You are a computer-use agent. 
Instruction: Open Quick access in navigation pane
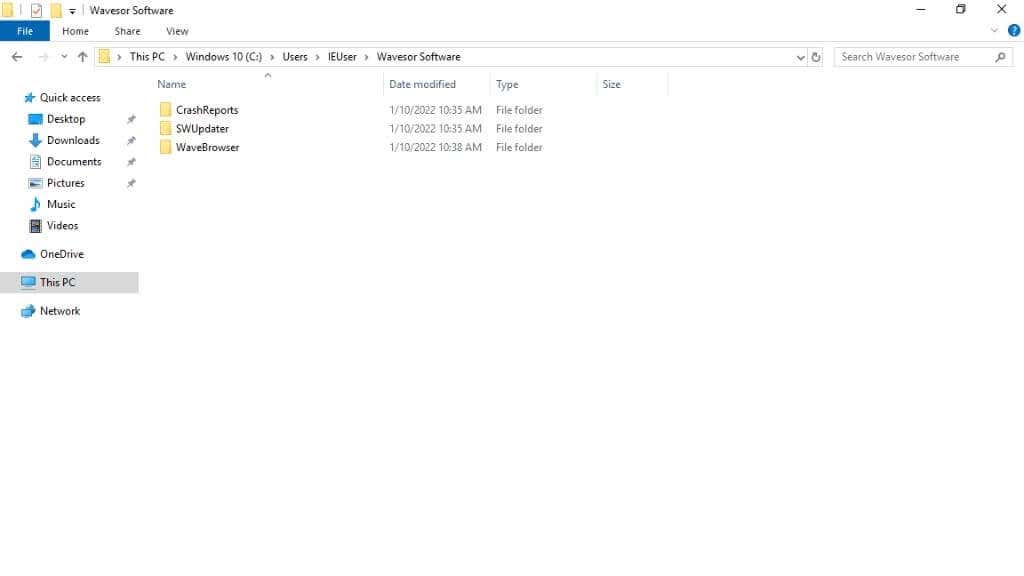(70, 97)
